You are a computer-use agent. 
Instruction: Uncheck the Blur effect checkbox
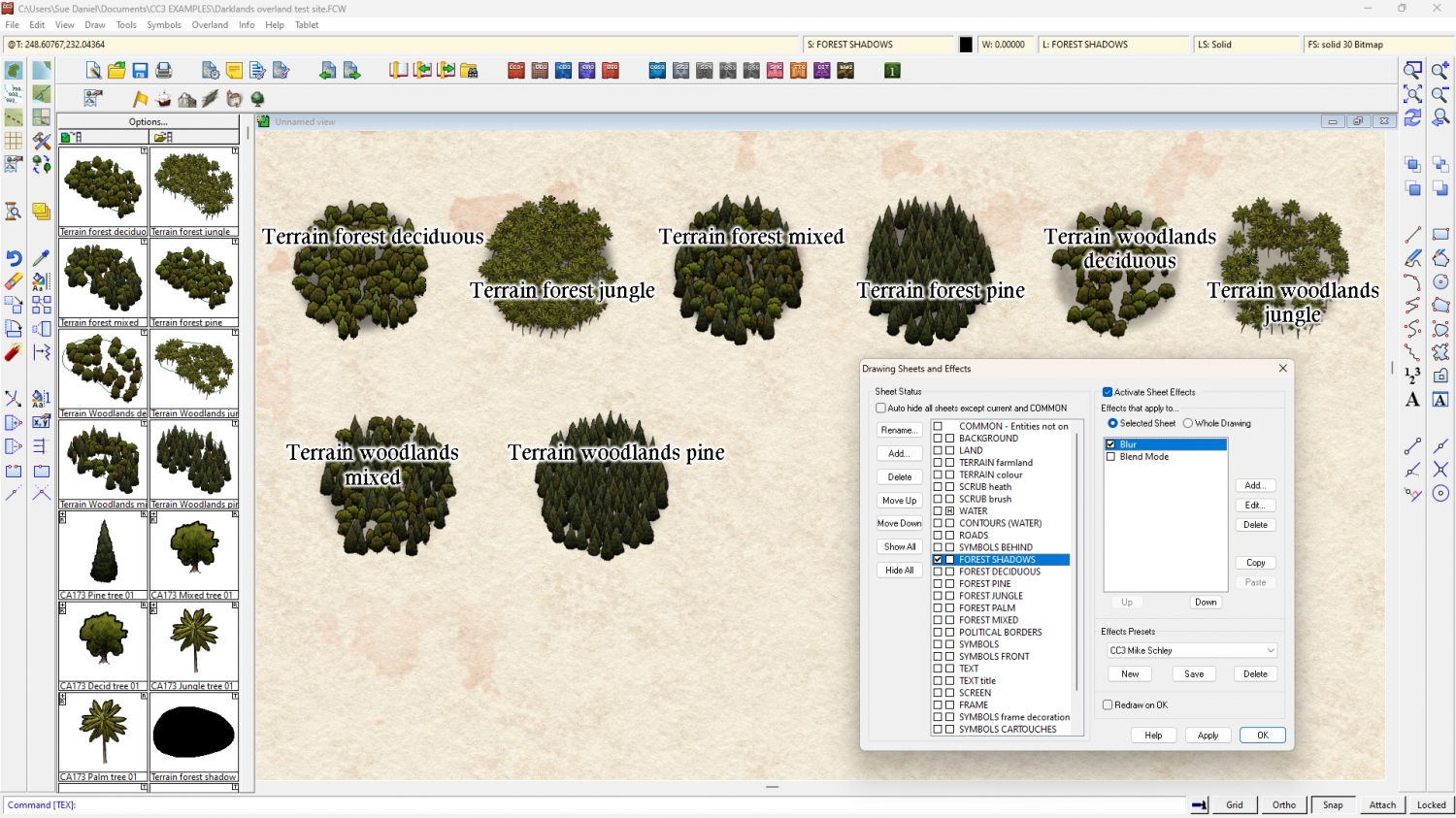tap(1111, 444)
